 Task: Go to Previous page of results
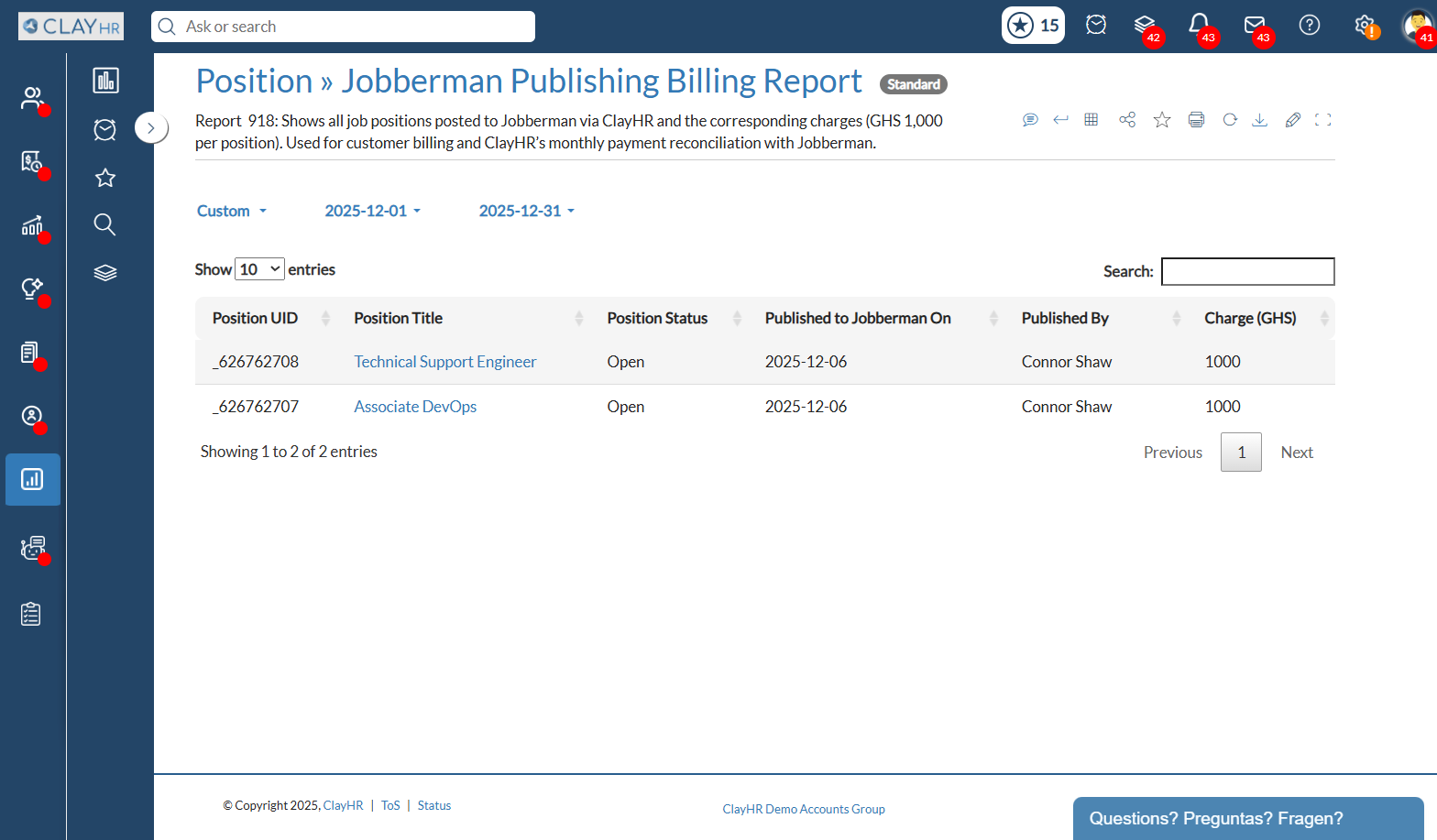pyautogui.click(x=1173, y=453)
